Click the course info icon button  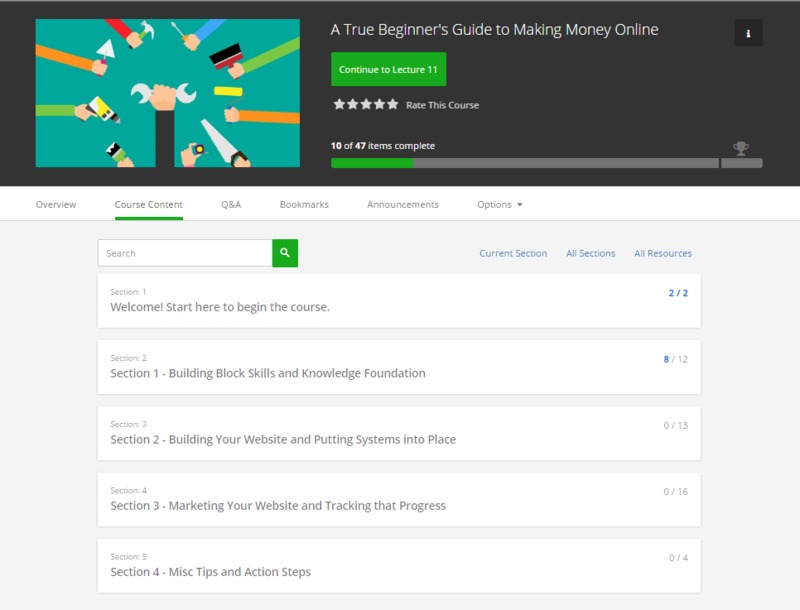pos(748,33)
